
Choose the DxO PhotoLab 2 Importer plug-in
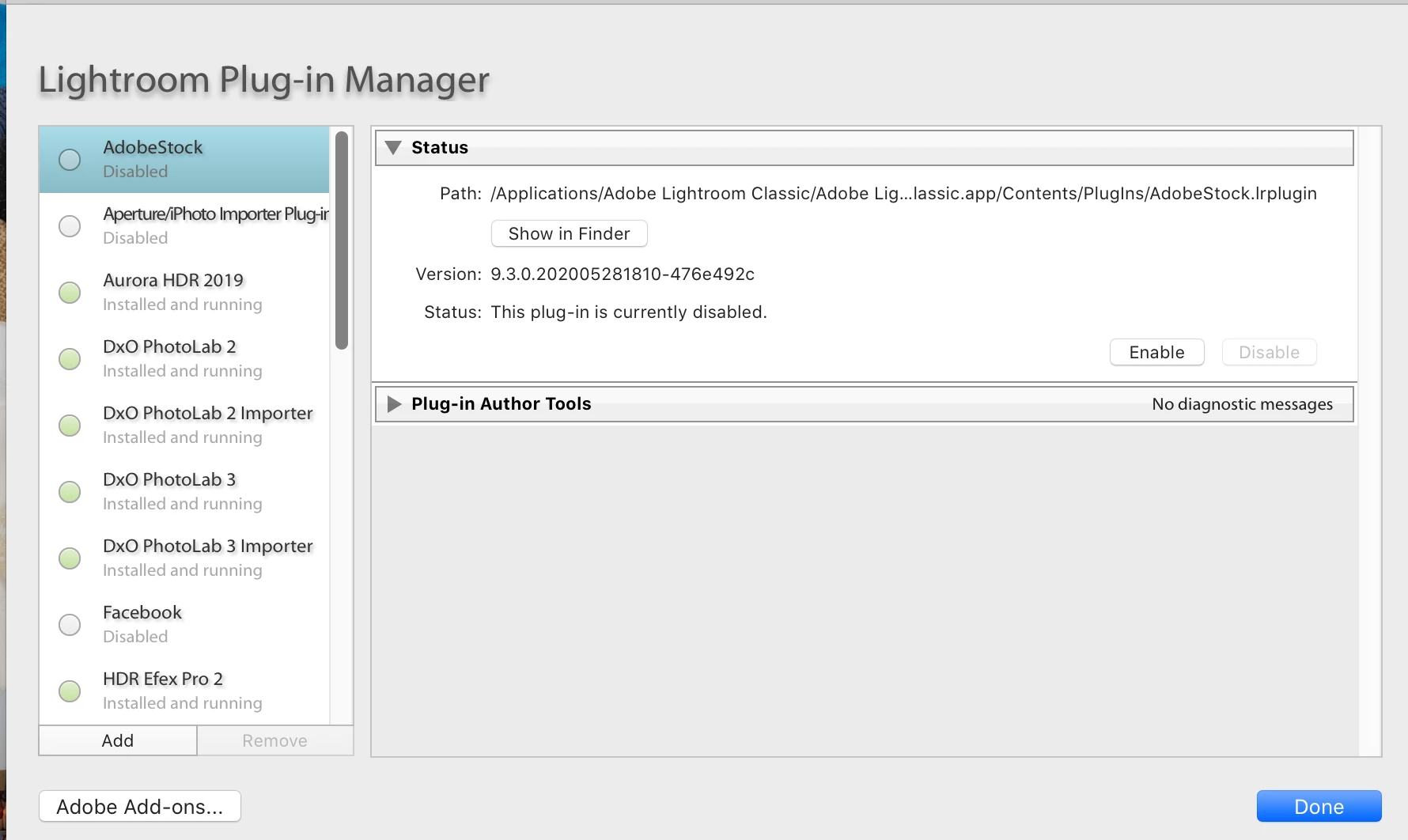click(184, 426)
